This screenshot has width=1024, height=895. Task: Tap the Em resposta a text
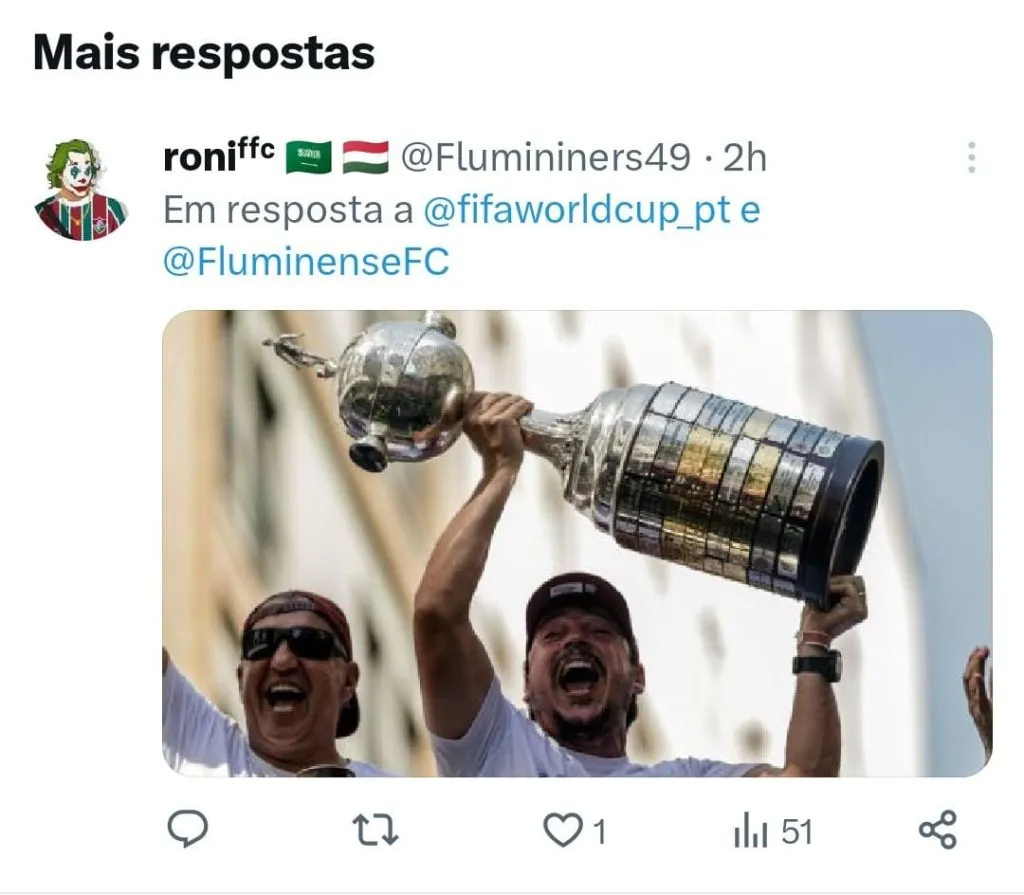pos(288,211)
